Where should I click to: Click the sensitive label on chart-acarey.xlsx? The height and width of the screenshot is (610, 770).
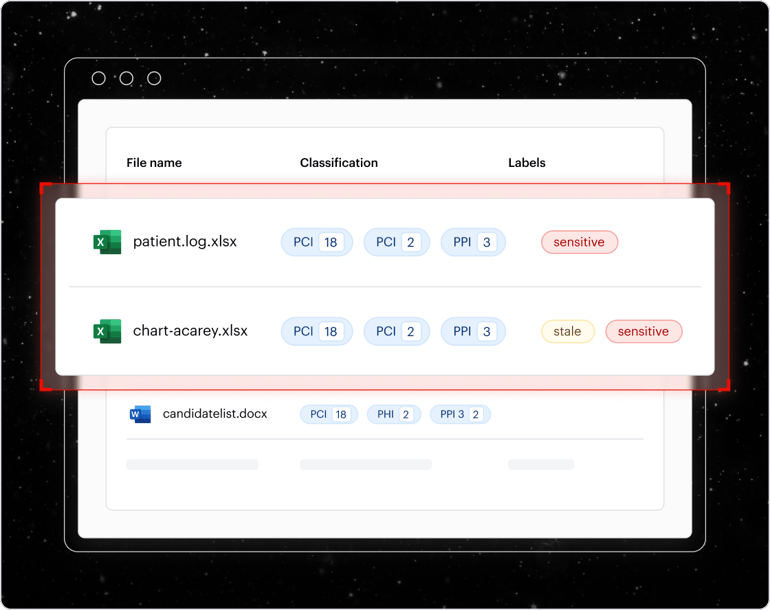coord(643,331)
